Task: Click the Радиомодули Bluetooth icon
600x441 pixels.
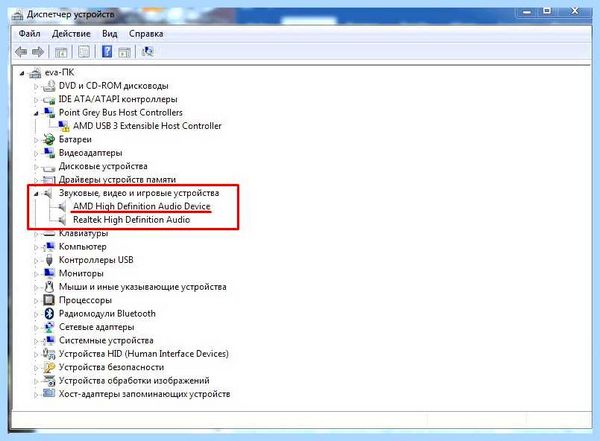Action: [49, 314]
